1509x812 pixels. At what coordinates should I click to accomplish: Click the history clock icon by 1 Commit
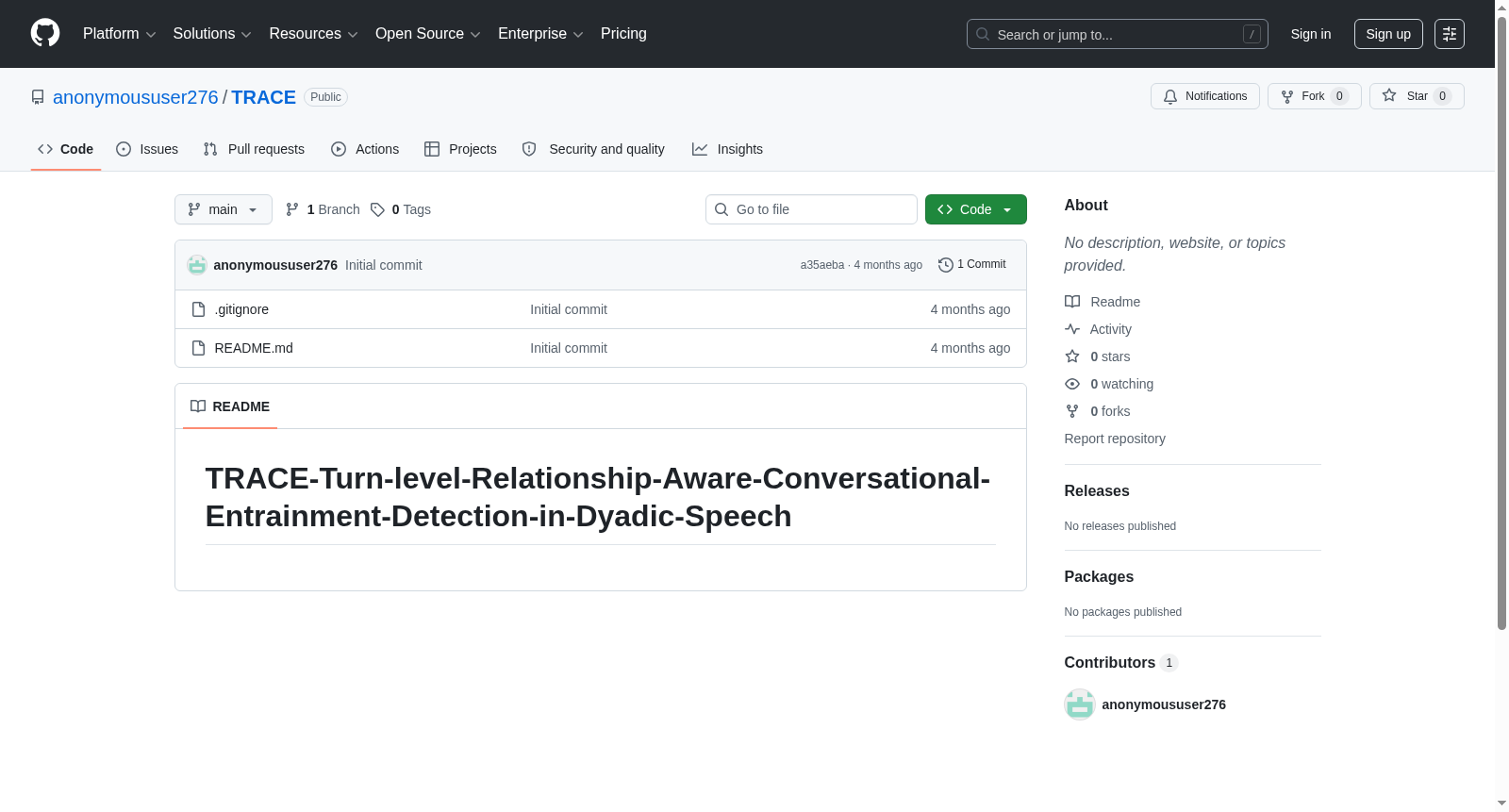tap(945, 265)
